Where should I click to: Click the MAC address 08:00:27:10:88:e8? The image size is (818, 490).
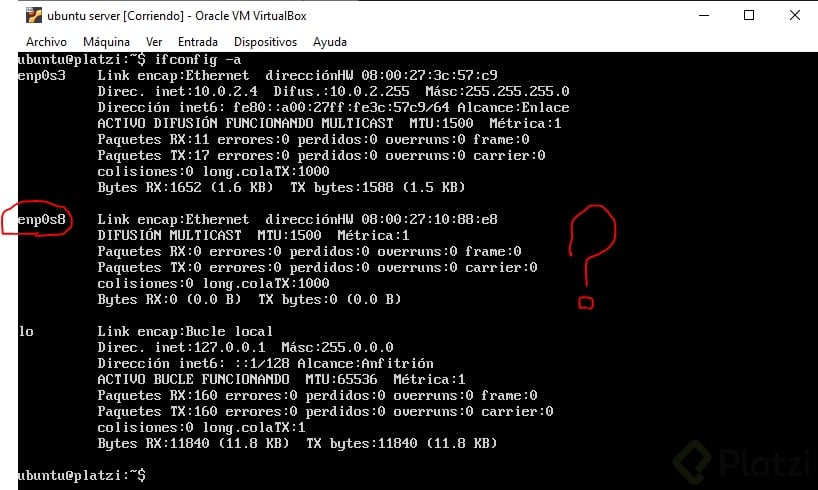click(x=429, y=219)
